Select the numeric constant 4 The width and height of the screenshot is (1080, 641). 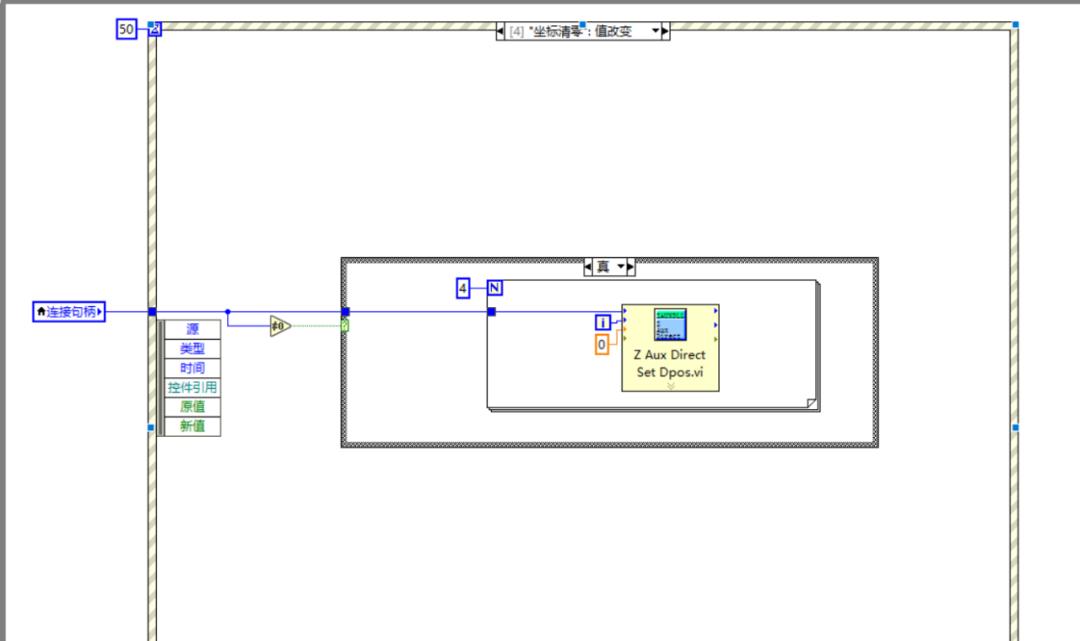click(463, 288)
